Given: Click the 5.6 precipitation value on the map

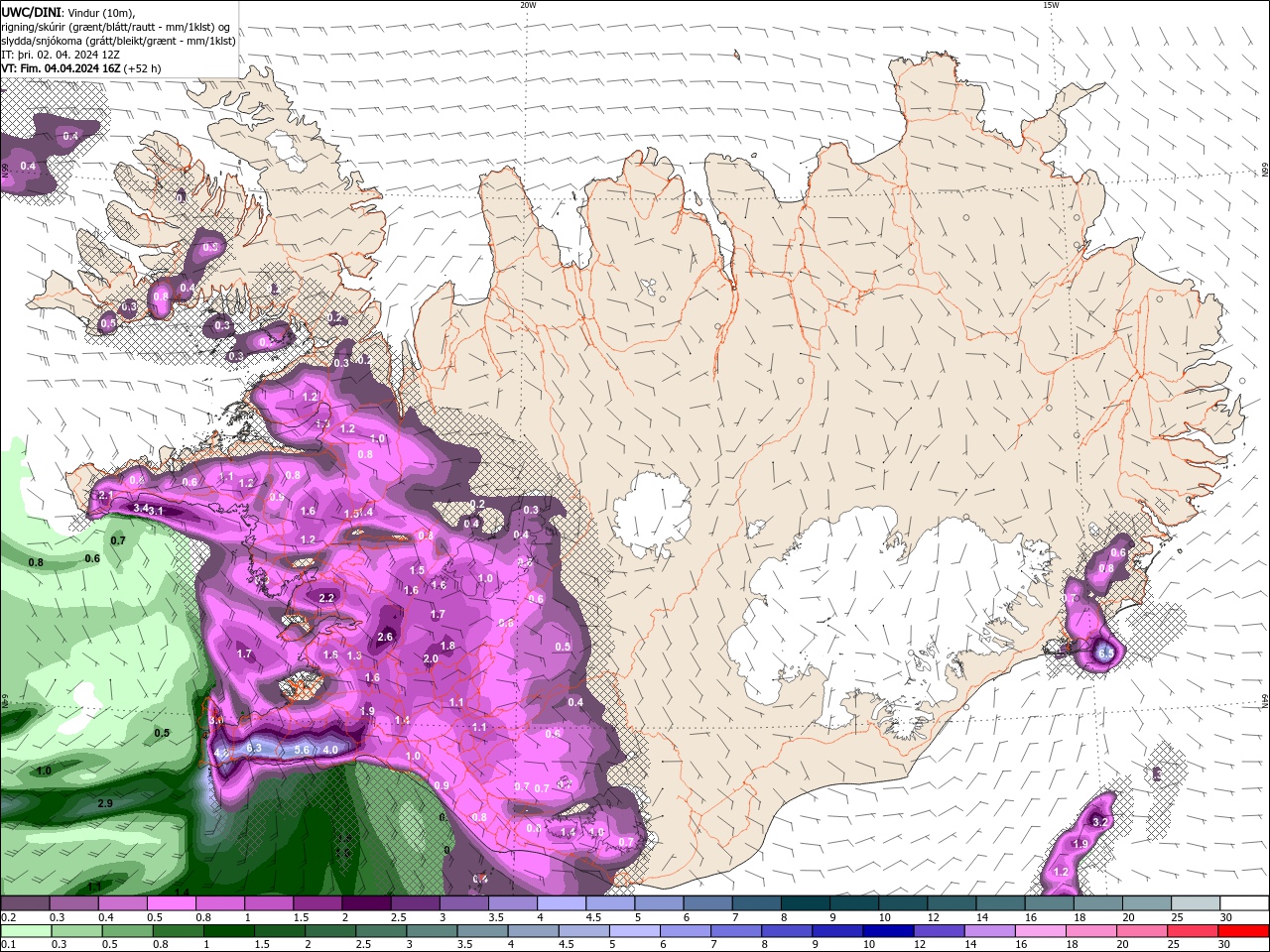Looking at the screenshot, I should 303,750.
